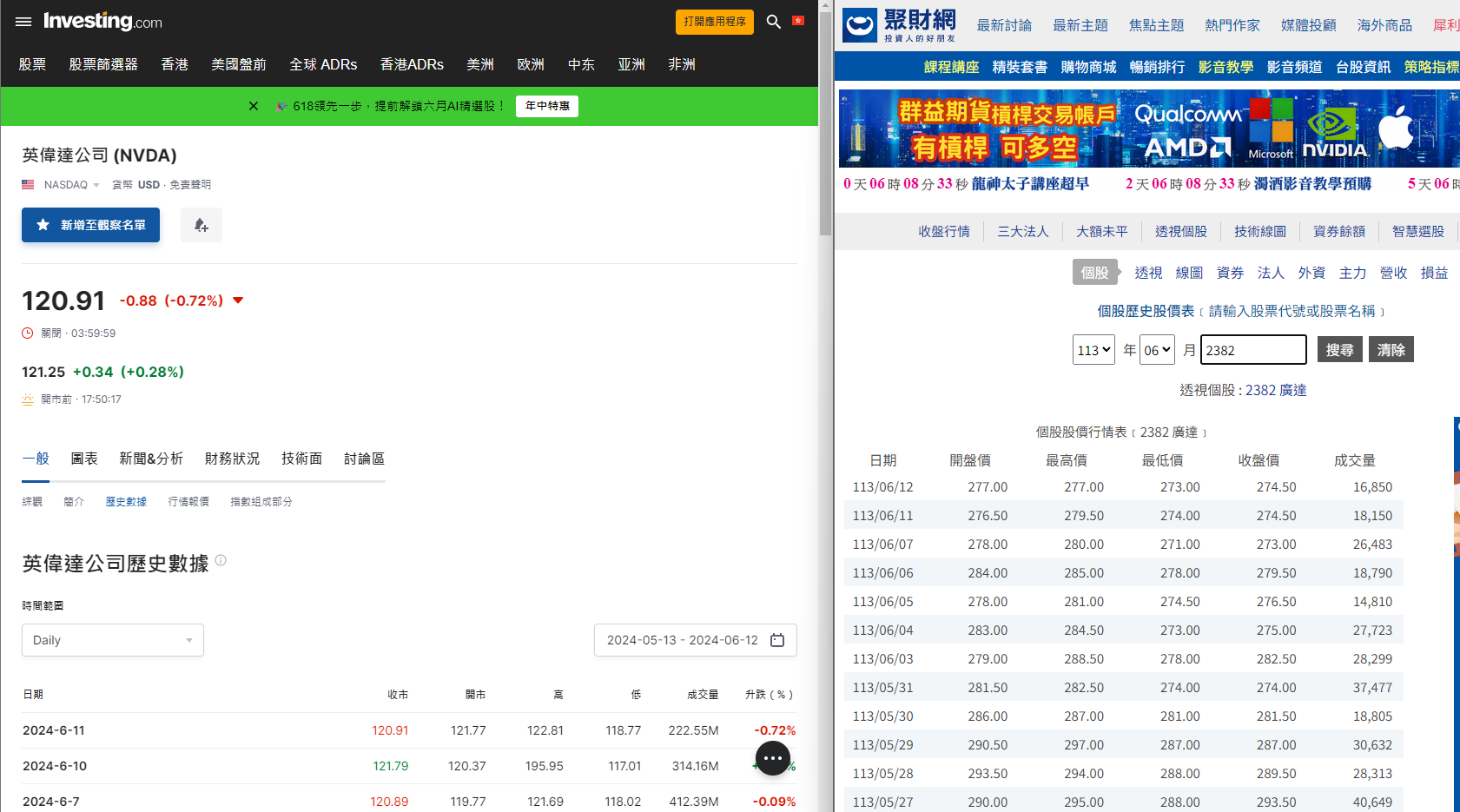Click the Hong Kong flag region icon
The width and height of the screenshot is (1460, 812).
[x=798, y=21]
